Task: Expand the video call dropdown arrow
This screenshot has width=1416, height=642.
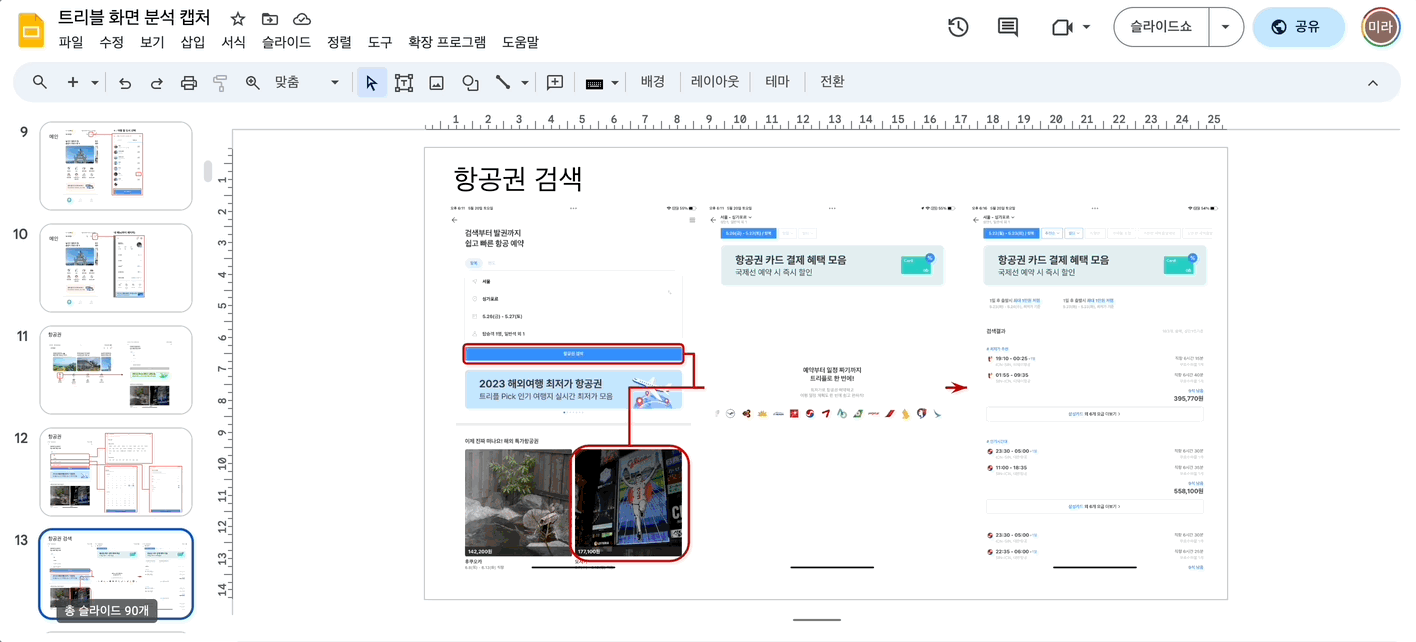Action: point(1087,27)
